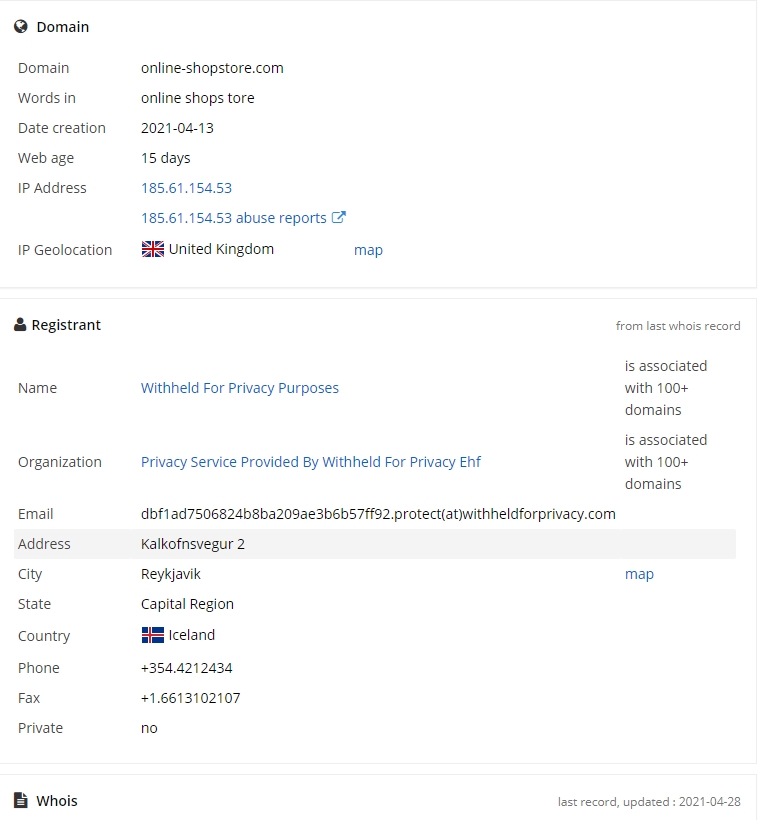This screenshot has width=759, height=820.
Task: Click the phone number +354.4212434
Action: [x=187, y=668]
